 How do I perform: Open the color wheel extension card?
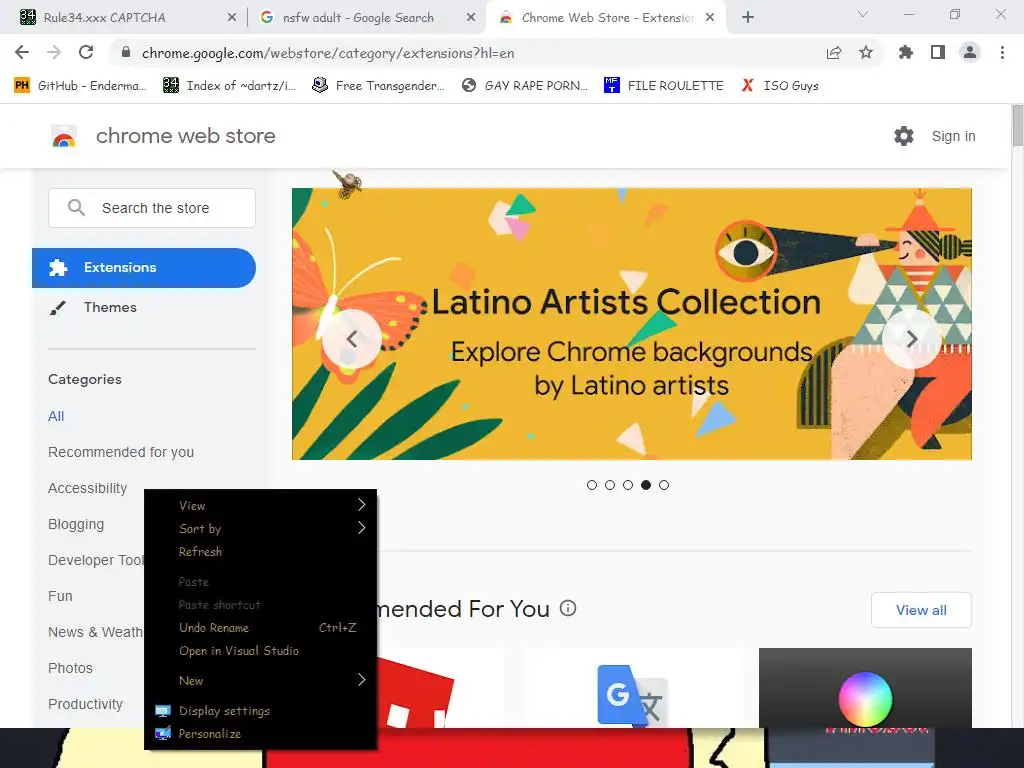point(865,688)
